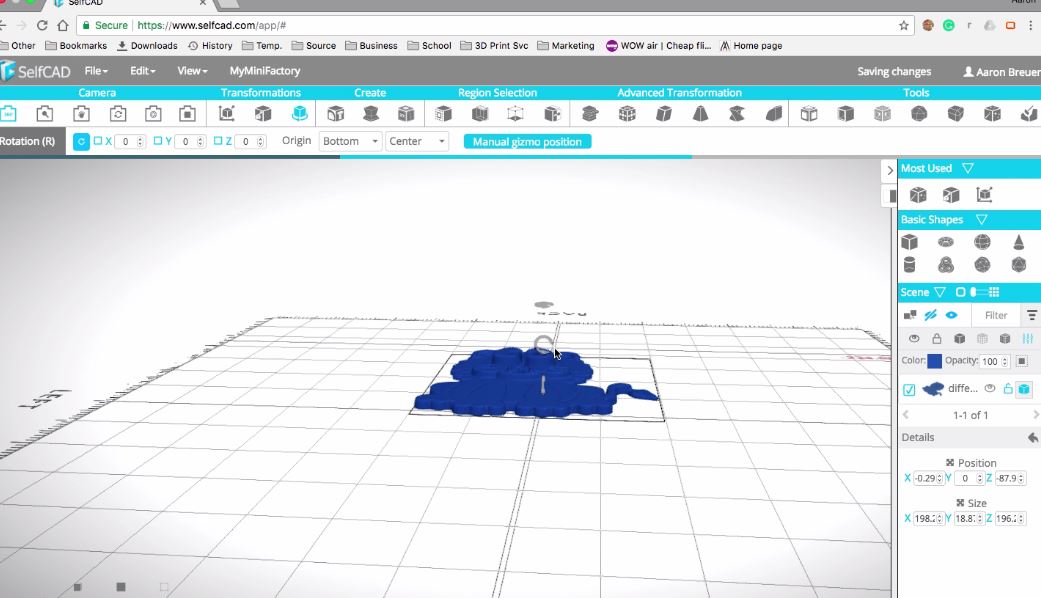Image resolution: width=1041 pixels, height=598 pixels.
Task: Open MyMiniFactory menu item
Action: pyautogui.click(x=265, y=70)
